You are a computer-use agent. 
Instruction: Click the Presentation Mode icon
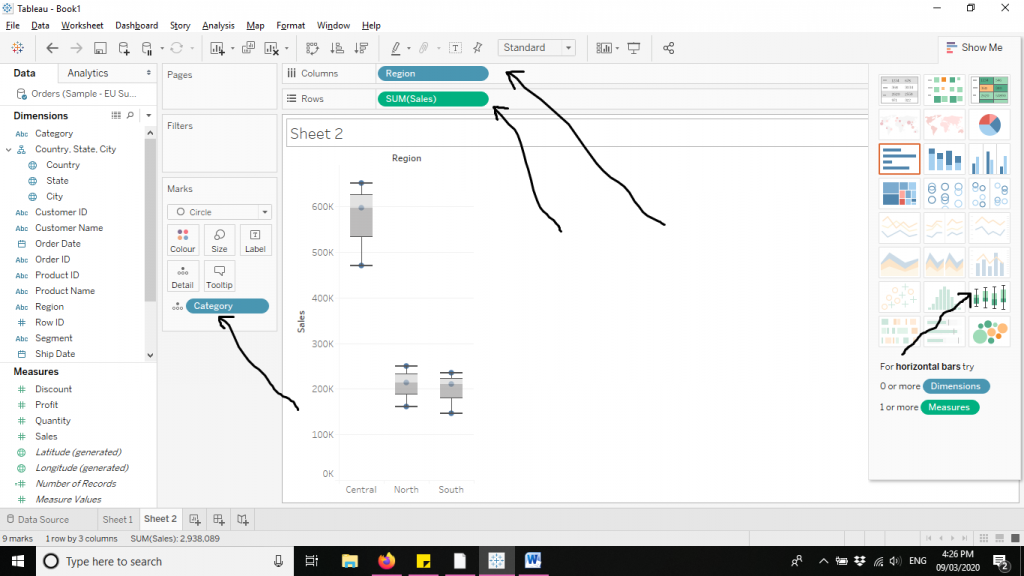point(633,48)
